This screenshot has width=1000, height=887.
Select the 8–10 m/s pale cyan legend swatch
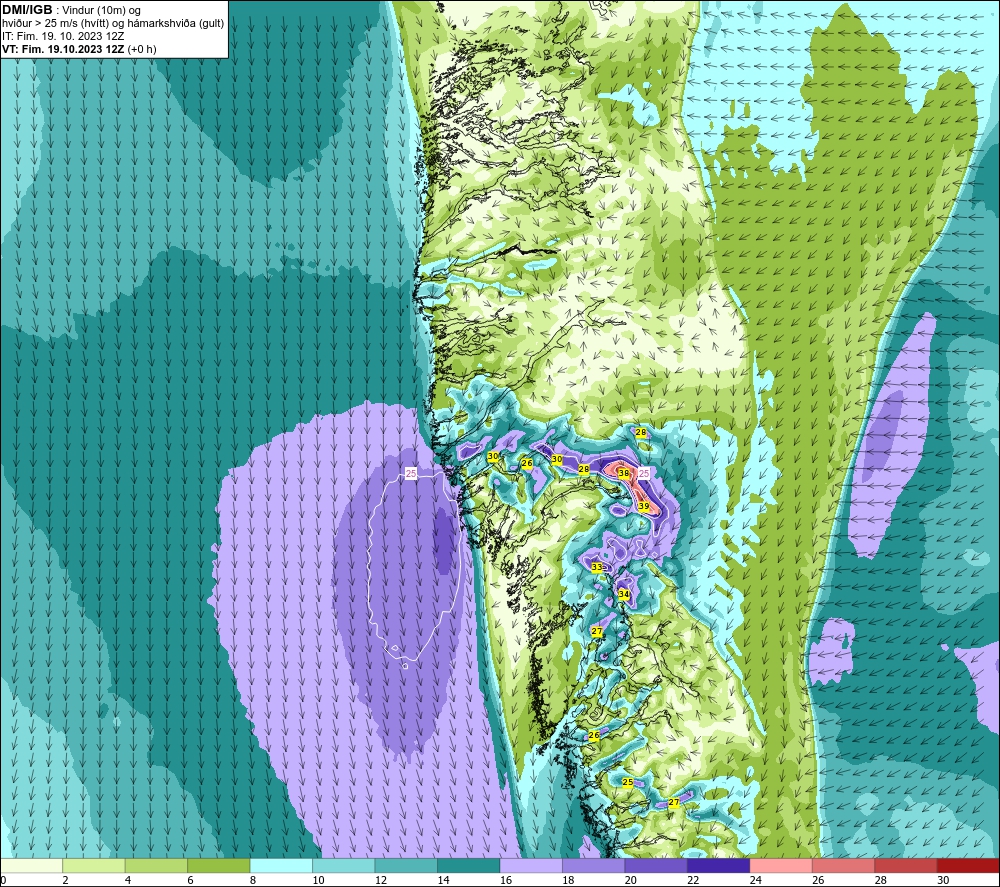[281, 866]
